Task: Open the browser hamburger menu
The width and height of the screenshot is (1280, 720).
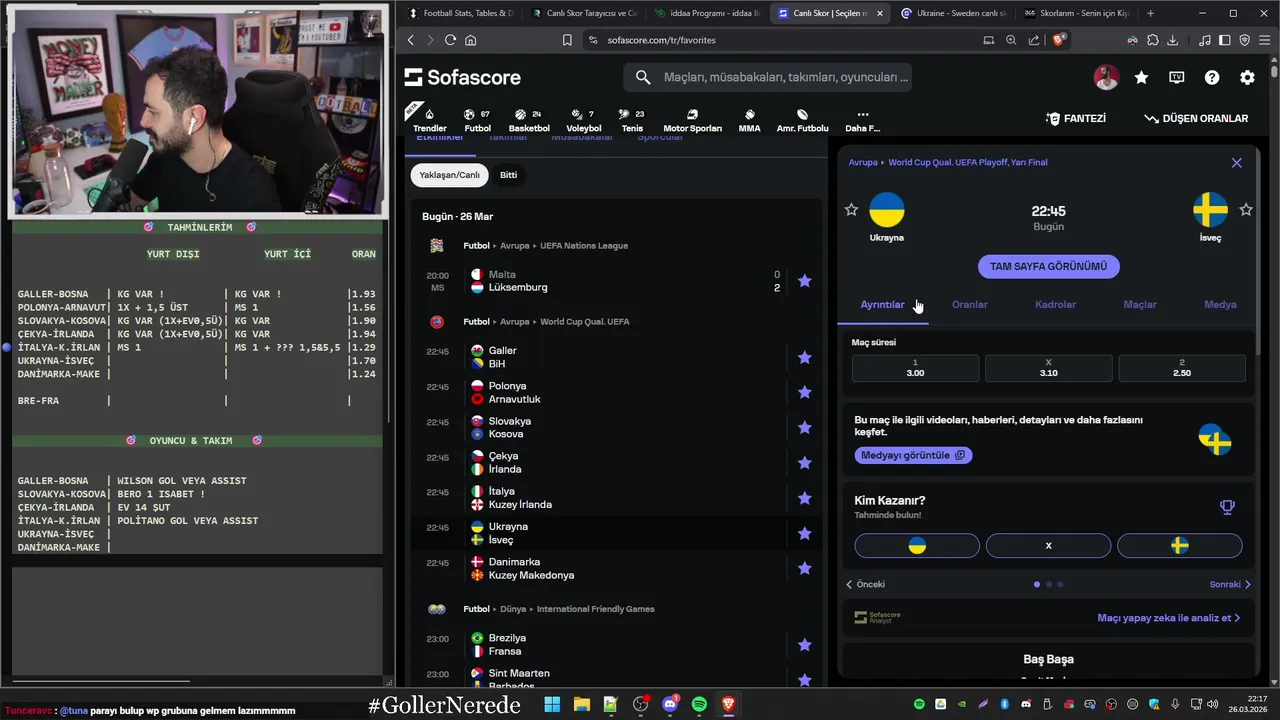Action: (x=1264, y=40)
